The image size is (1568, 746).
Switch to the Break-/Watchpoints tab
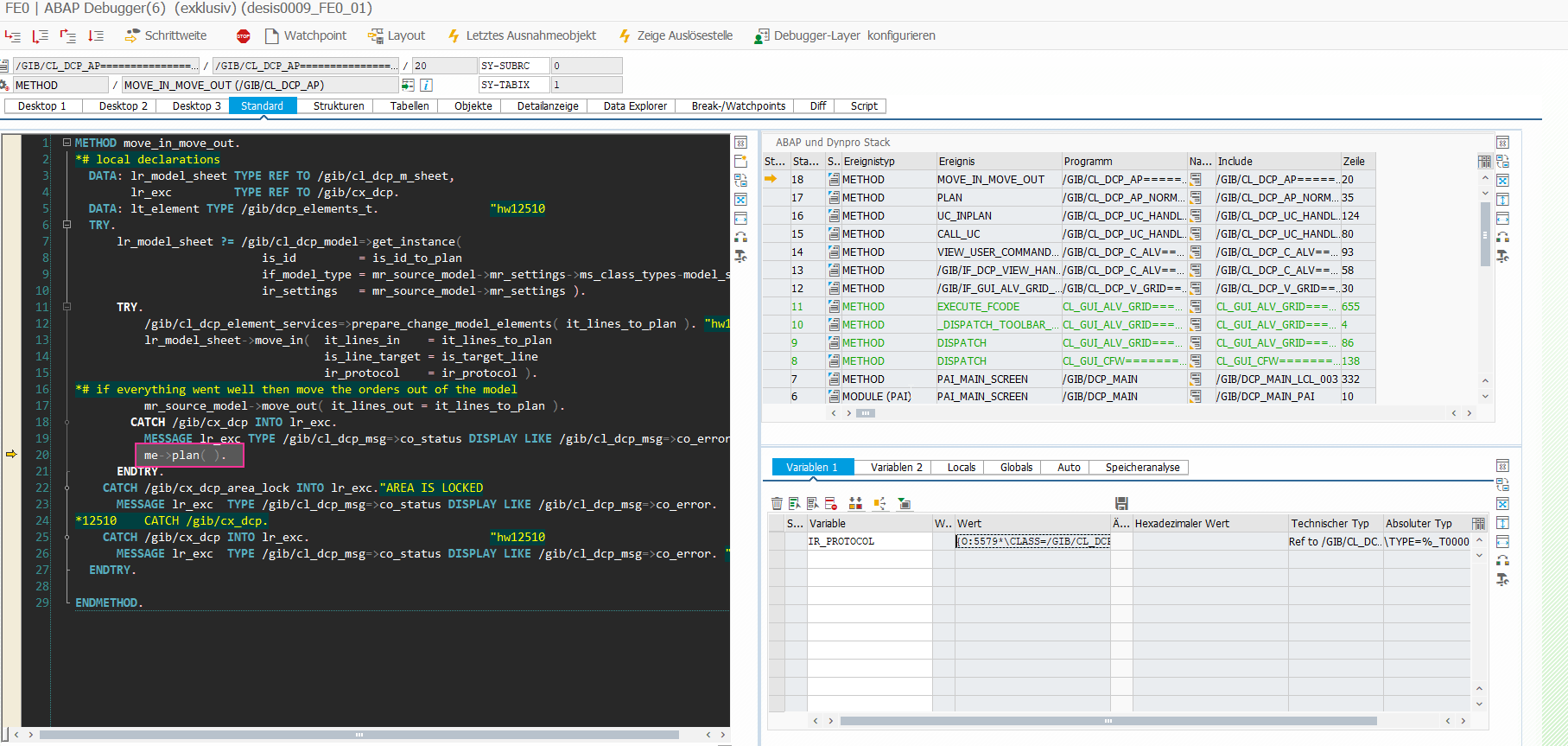pyautogui.click(x=738, y=106)
